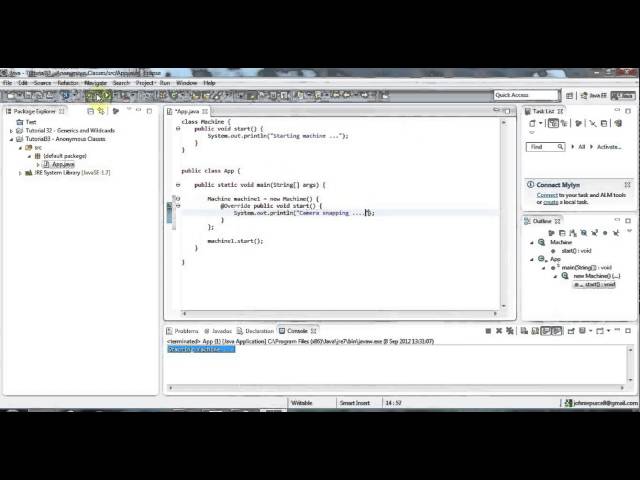Click the create link for local task

pos(551,202)
